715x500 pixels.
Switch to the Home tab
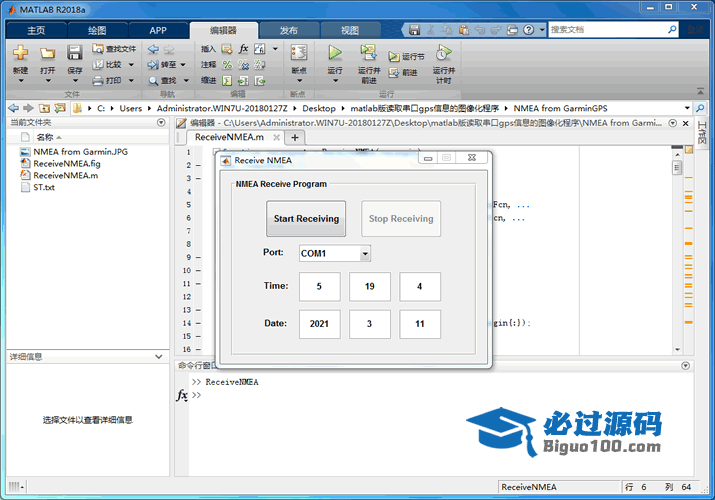pyautogui.click(x=36, y=31)
